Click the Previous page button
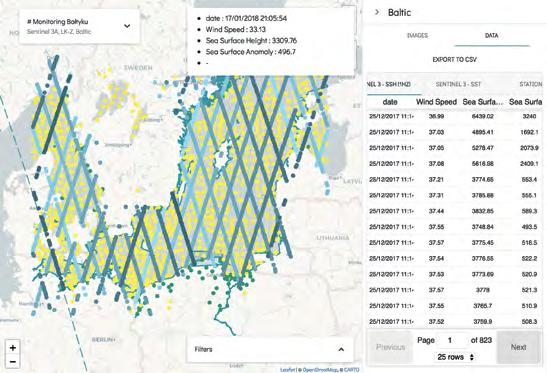The height and width of the screenshot is (373, 547). click(390, 347)
